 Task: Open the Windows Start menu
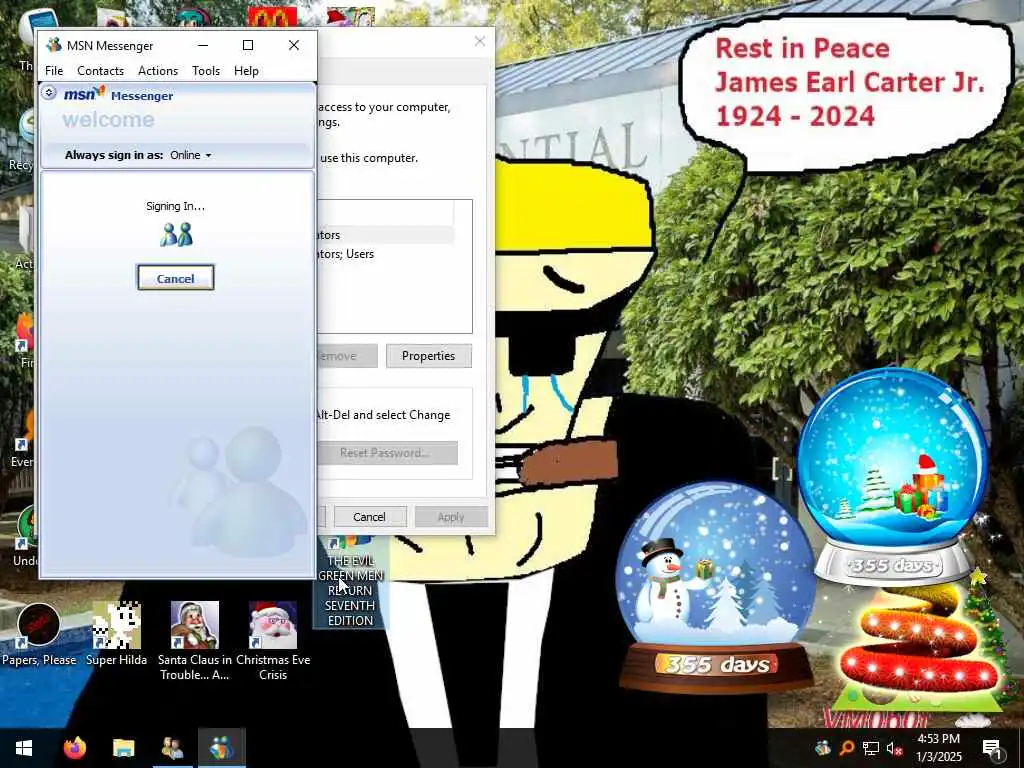[x=24, y=748]
